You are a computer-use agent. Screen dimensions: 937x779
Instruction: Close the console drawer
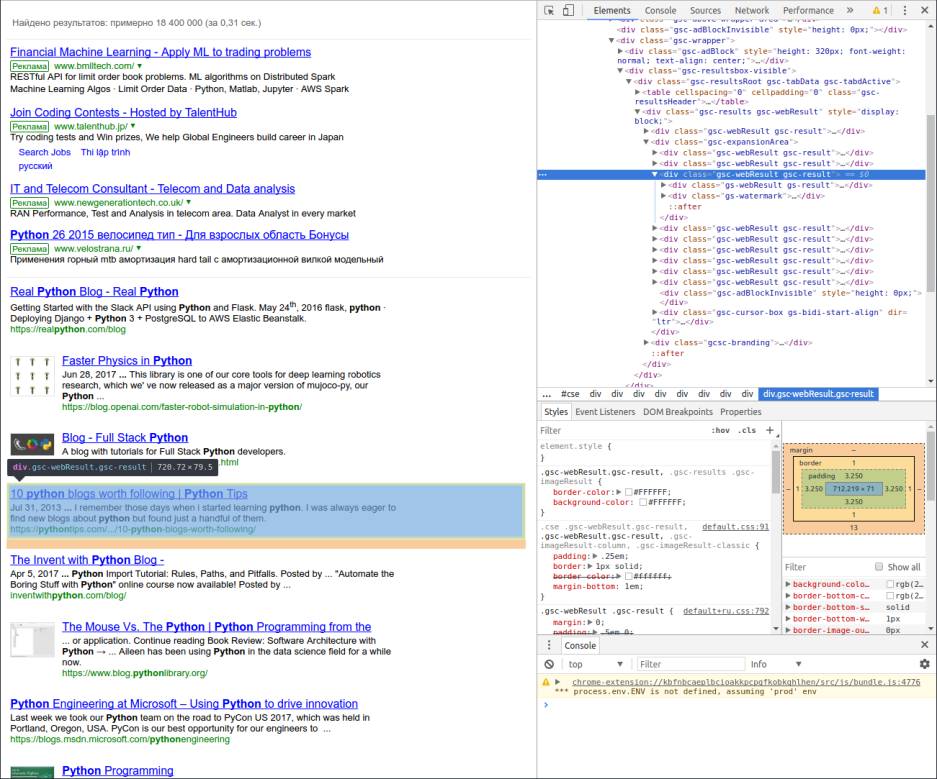[924, 645]
